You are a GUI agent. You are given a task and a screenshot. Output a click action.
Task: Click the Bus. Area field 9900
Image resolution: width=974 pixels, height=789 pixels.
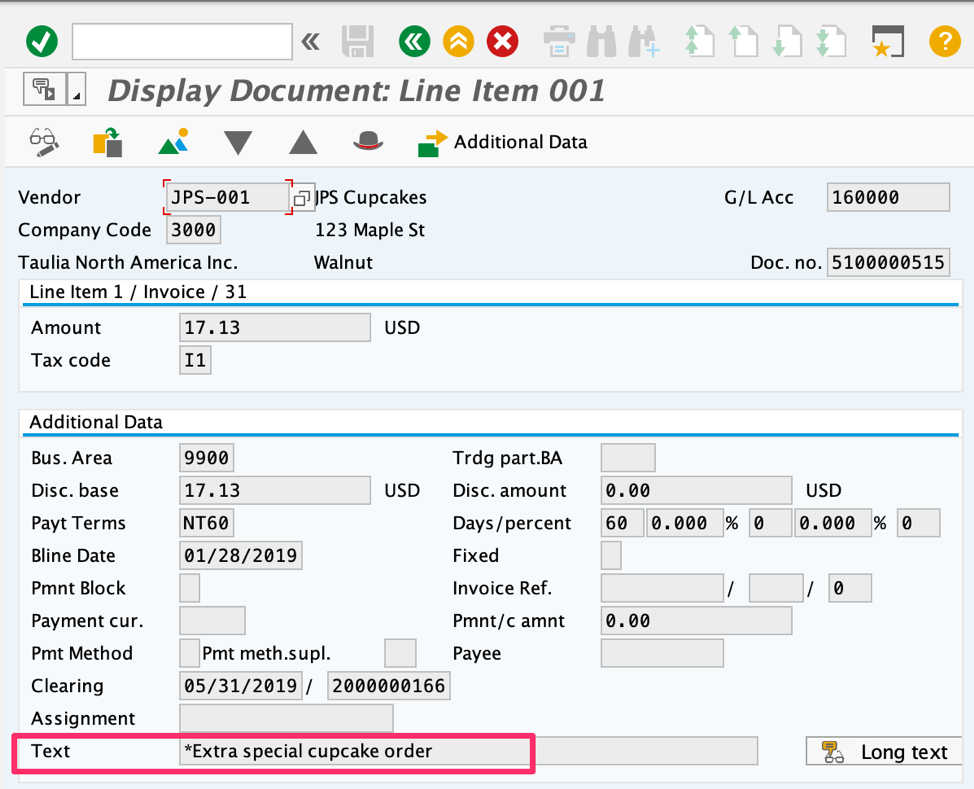click(x=206, y=458)
